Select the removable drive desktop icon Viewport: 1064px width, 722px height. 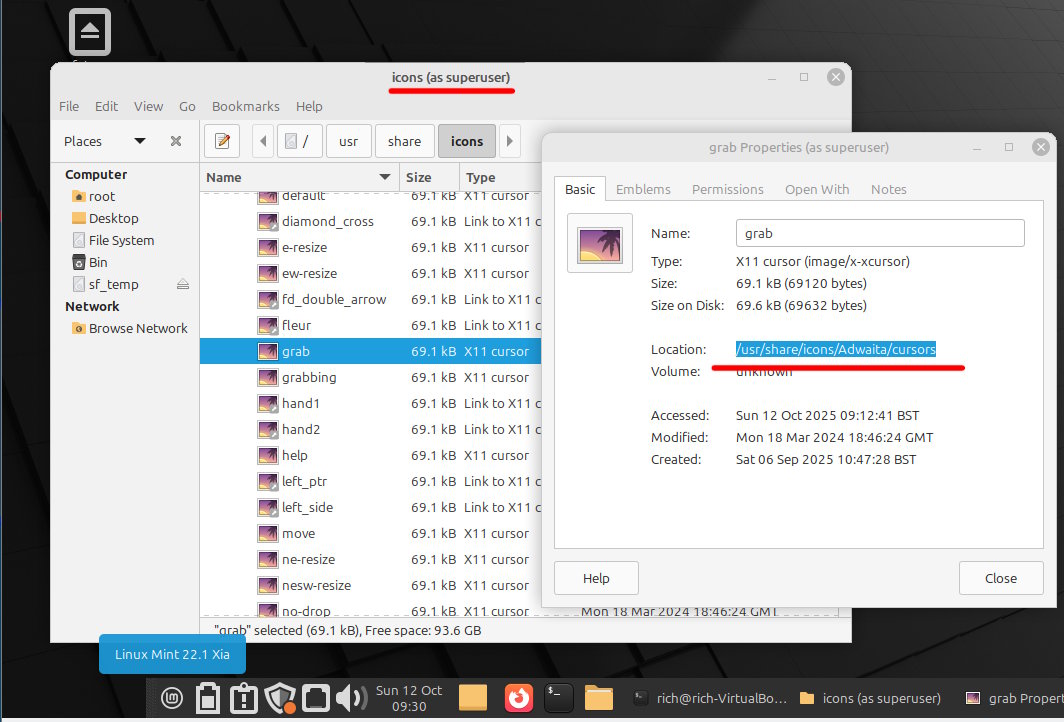tap(90, 33)
